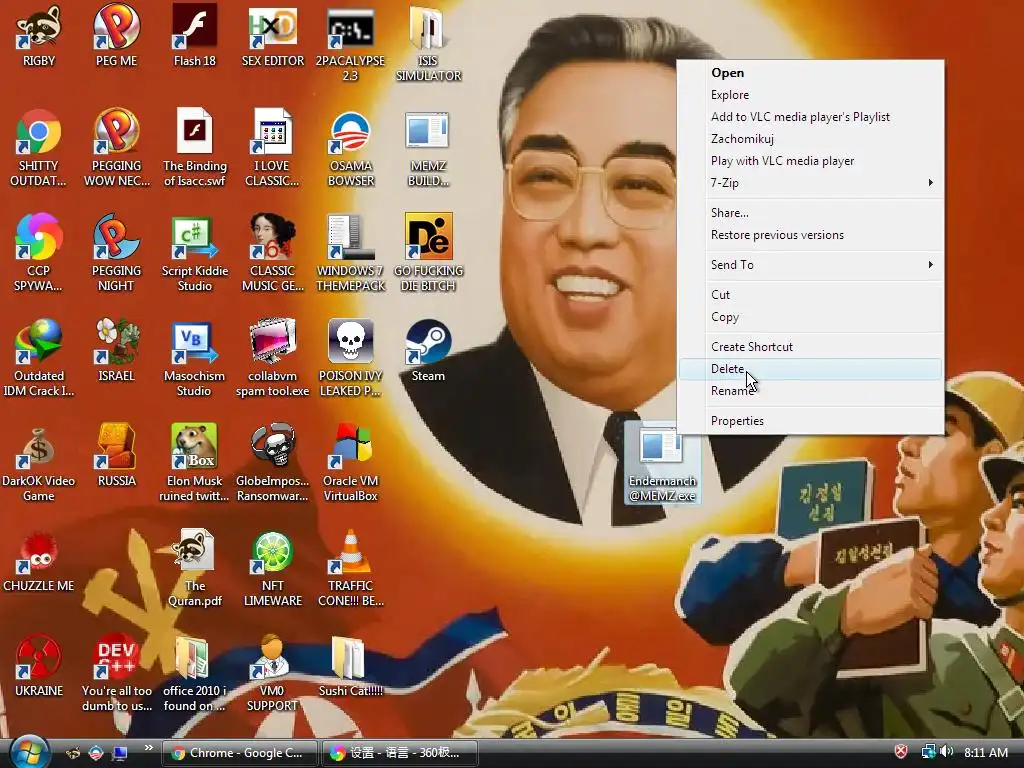Image resolution: width=1024 pixels, height=768 pixels.
Task: Show hidden Quick Launch items chevron
Action: coord(148,748)
